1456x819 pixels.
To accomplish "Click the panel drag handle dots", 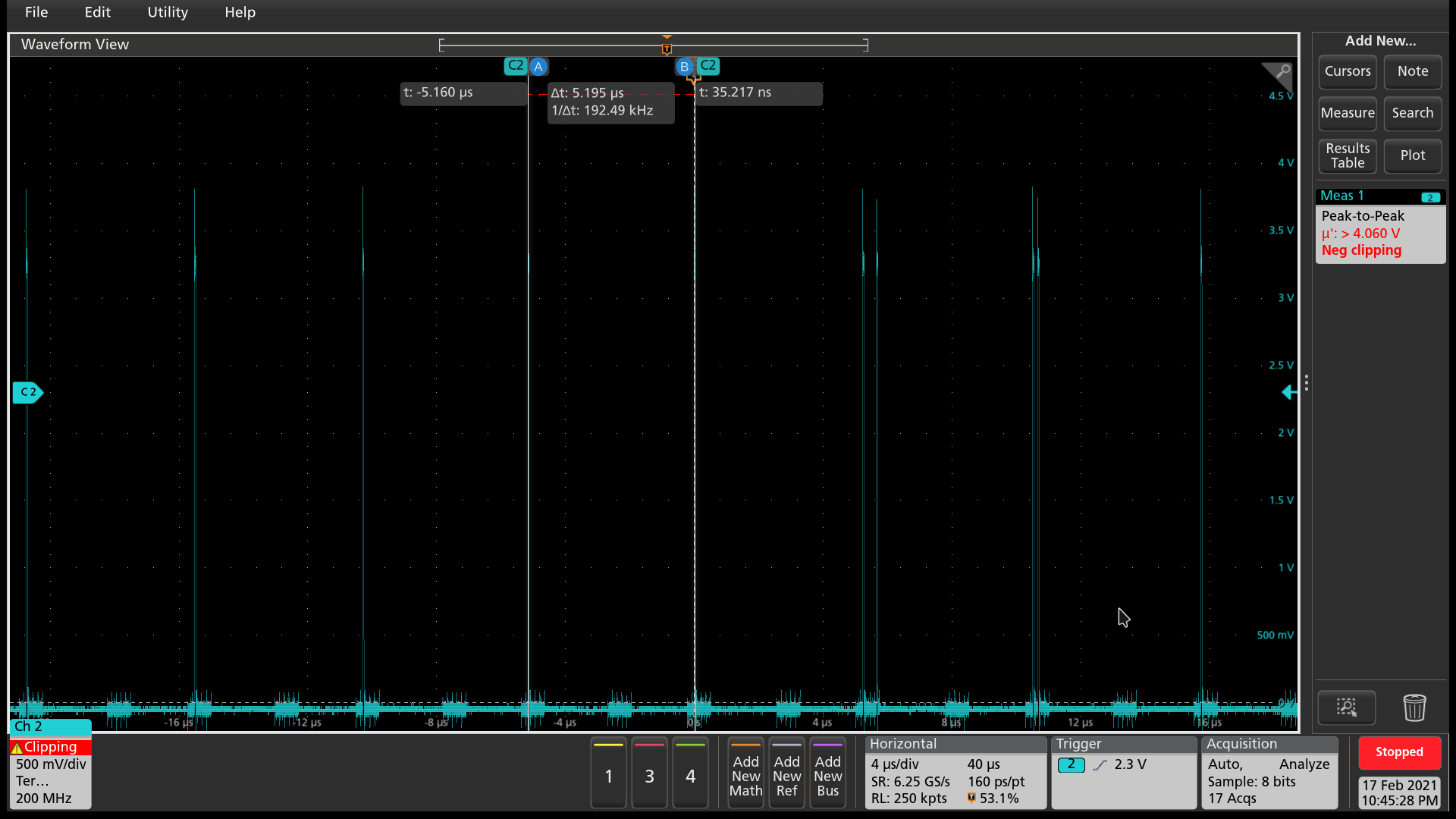I will 1307,383.
